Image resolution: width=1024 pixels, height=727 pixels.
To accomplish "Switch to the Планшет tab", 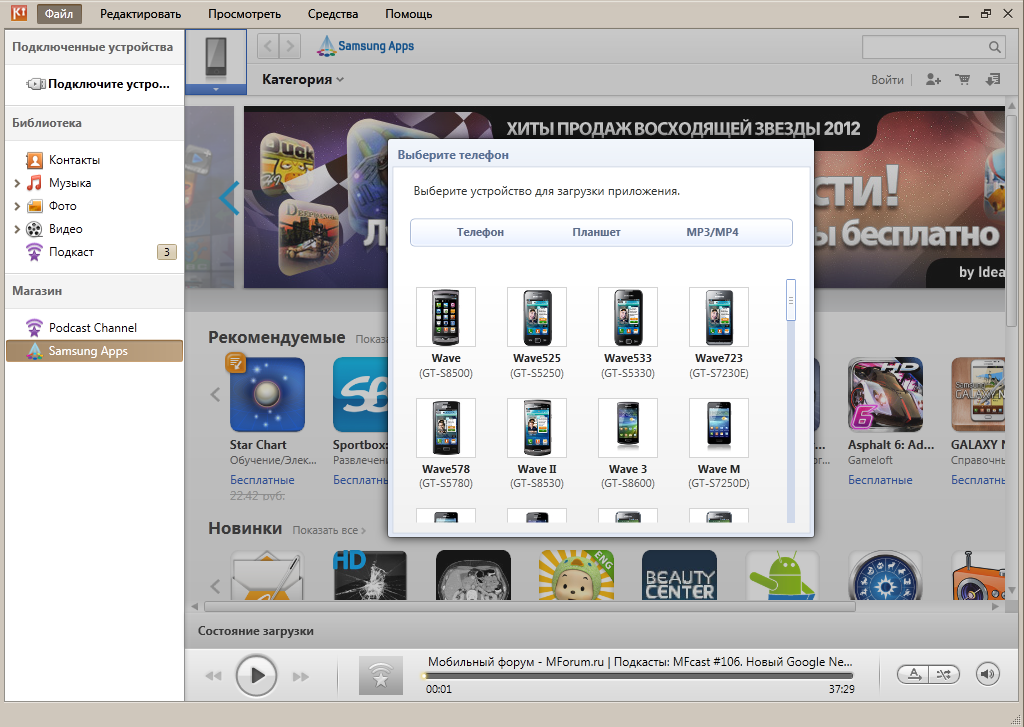I will pyautogui.click(x=596, y=232).
